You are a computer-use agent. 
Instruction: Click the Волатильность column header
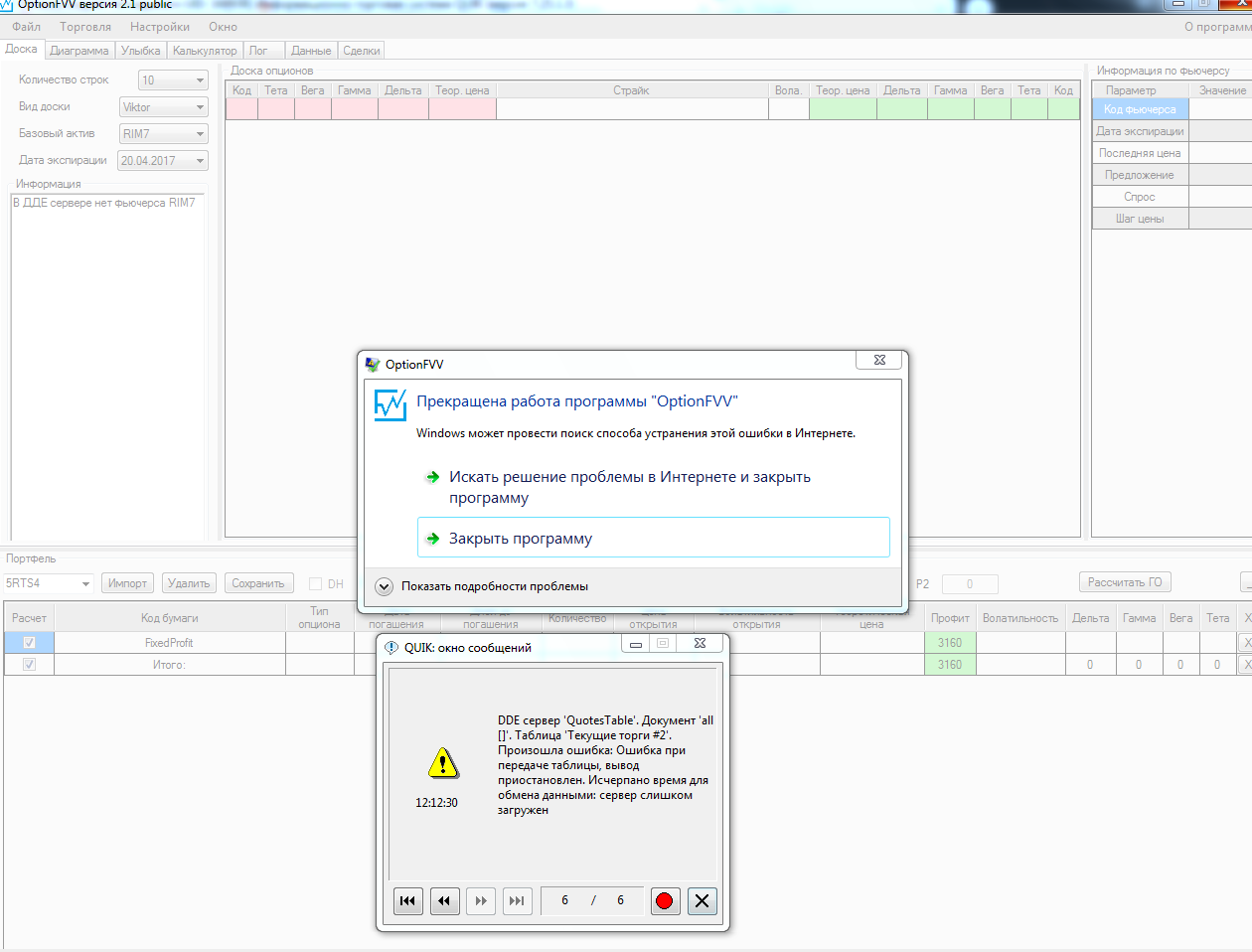[x=1020, y=618]
